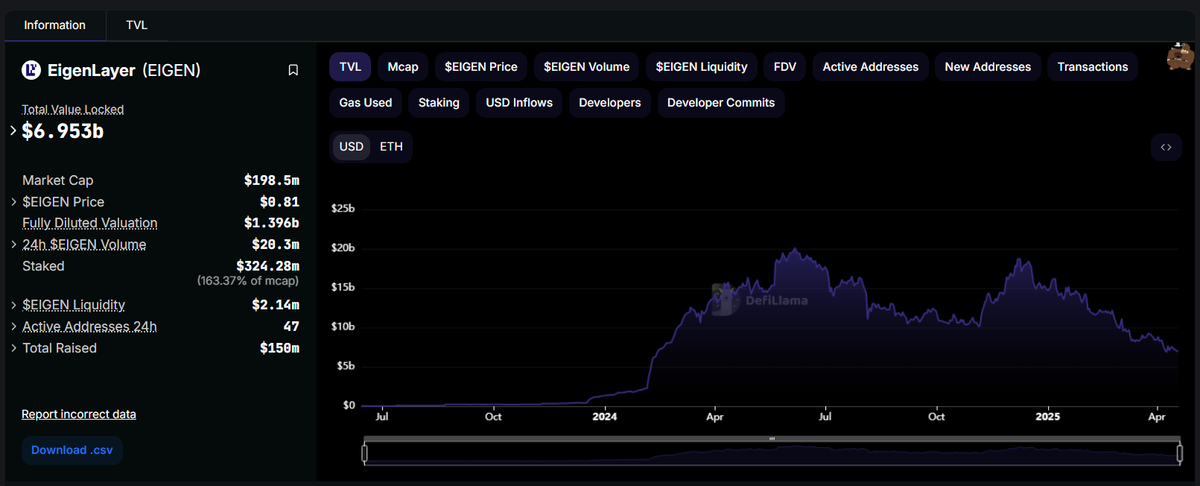
Task: Open the embed chart code icon
Action: coord(1165,147)
